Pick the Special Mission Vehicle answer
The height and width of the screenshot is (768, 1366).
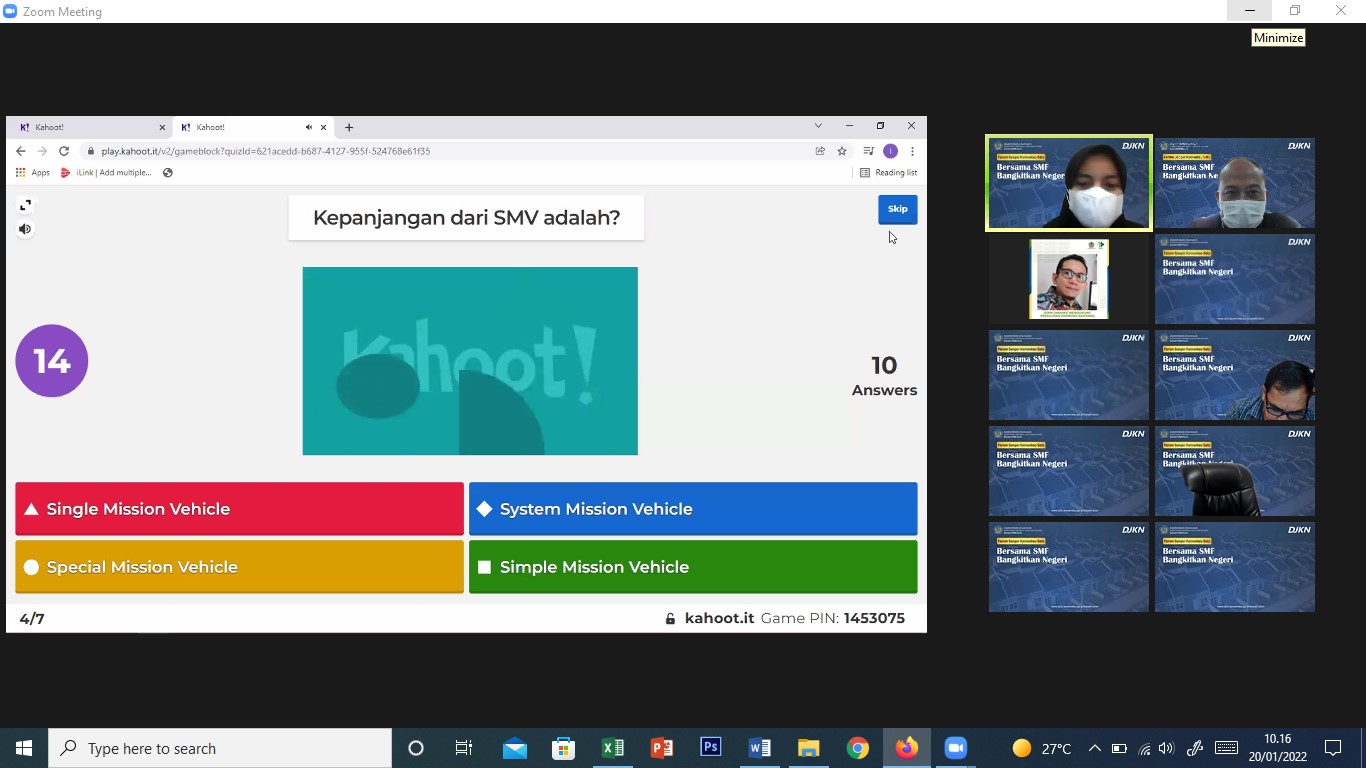(239, 567)
